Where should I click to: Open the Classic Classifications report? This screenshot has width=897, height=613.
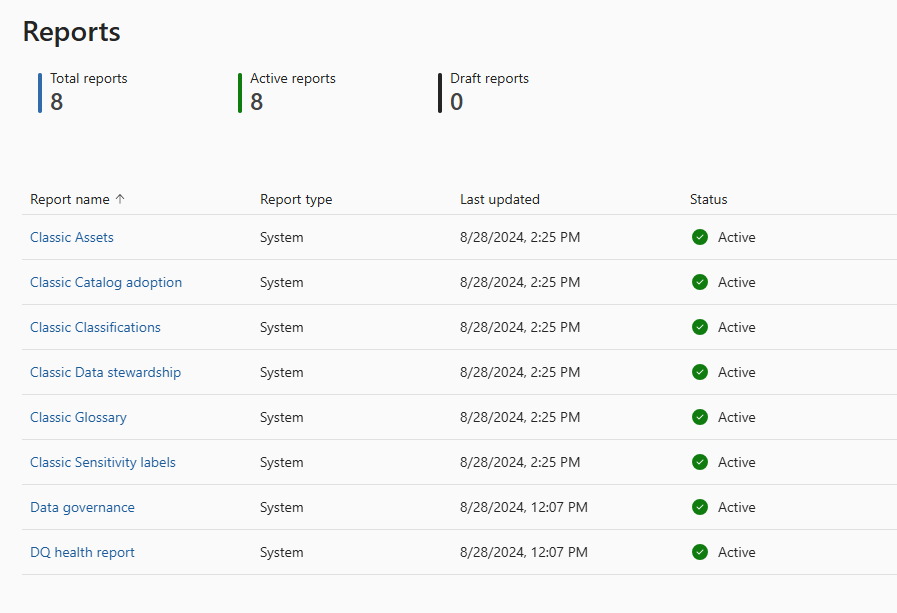pos(95,327)
